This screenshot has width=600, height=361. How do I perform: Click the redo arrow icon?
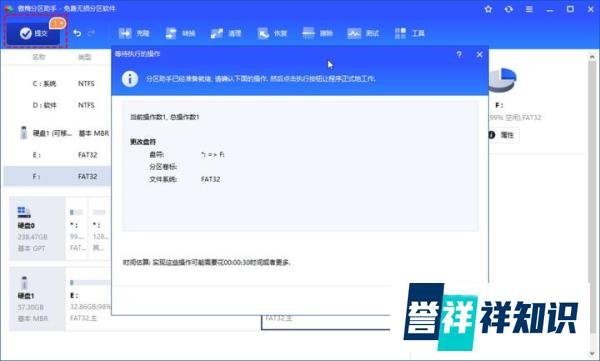click(x=91, y=33)
